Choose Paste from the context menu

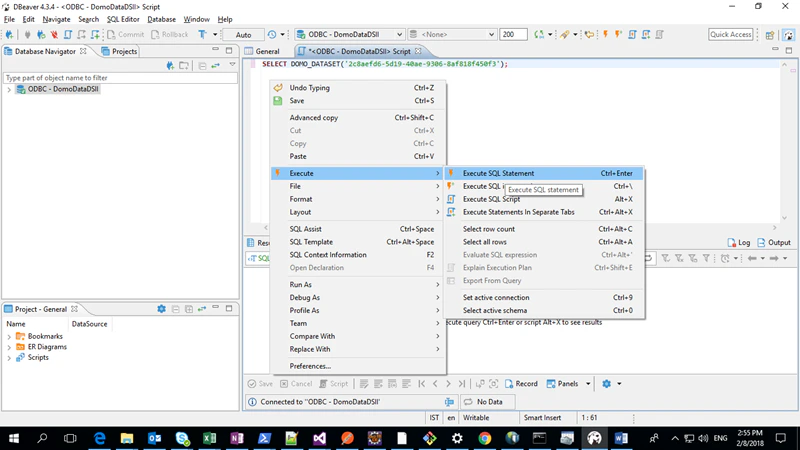coord(358,157)
